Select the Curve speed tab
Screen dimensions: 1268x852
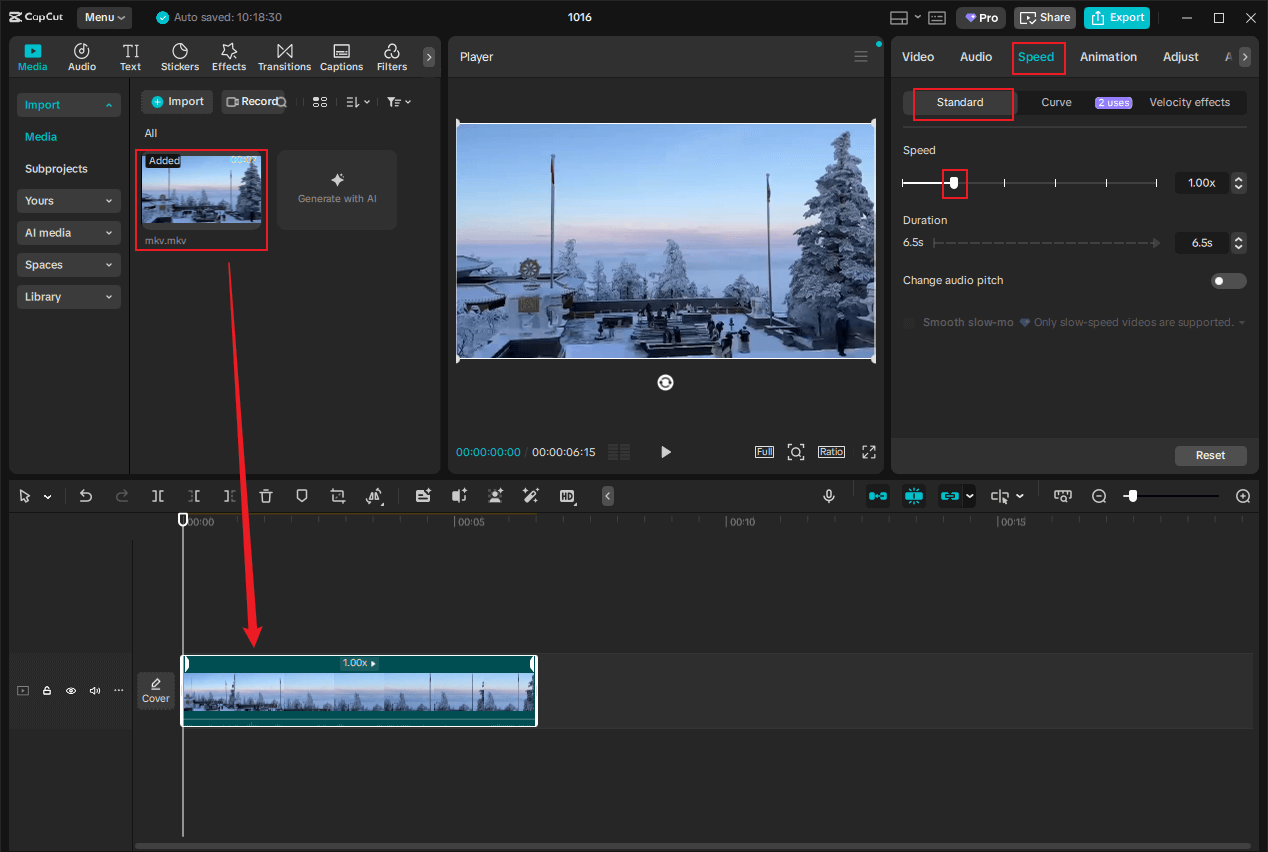[1056, 103]
